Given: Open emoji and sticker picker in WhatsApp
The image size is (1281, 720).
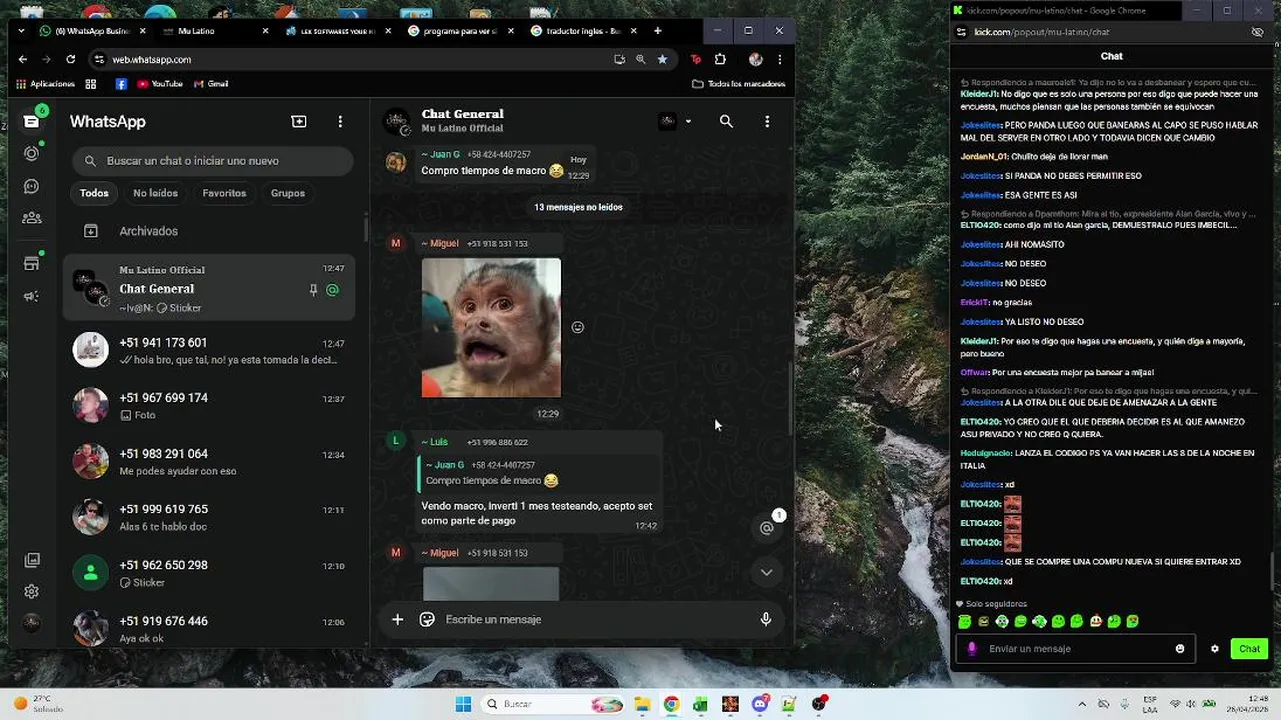Looking at the screenshot, I should (427, 619).
